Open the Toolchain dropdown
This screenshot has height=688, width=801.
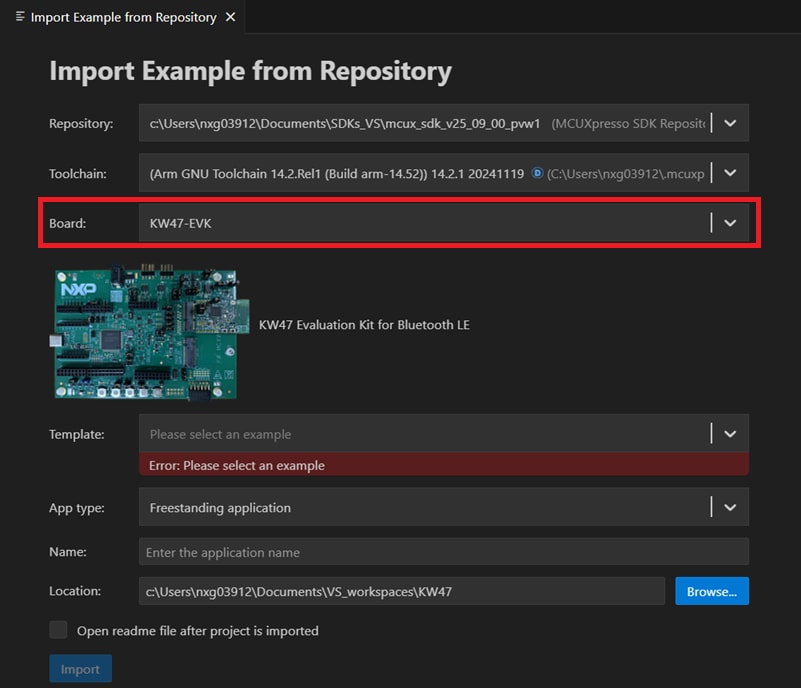point(729,172)
